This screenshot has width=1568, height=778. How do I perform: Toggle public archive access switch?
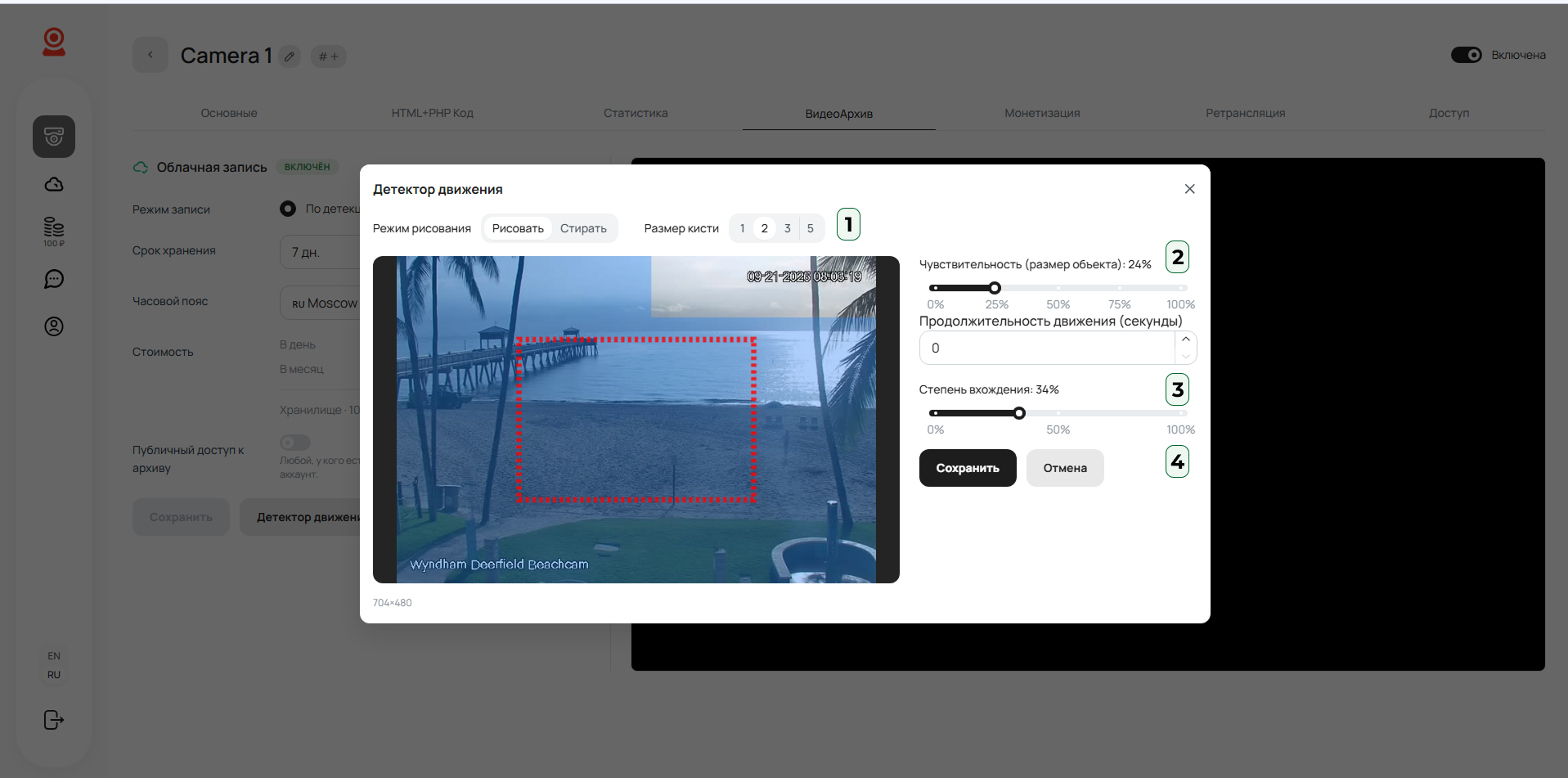[x=295, y=443]
